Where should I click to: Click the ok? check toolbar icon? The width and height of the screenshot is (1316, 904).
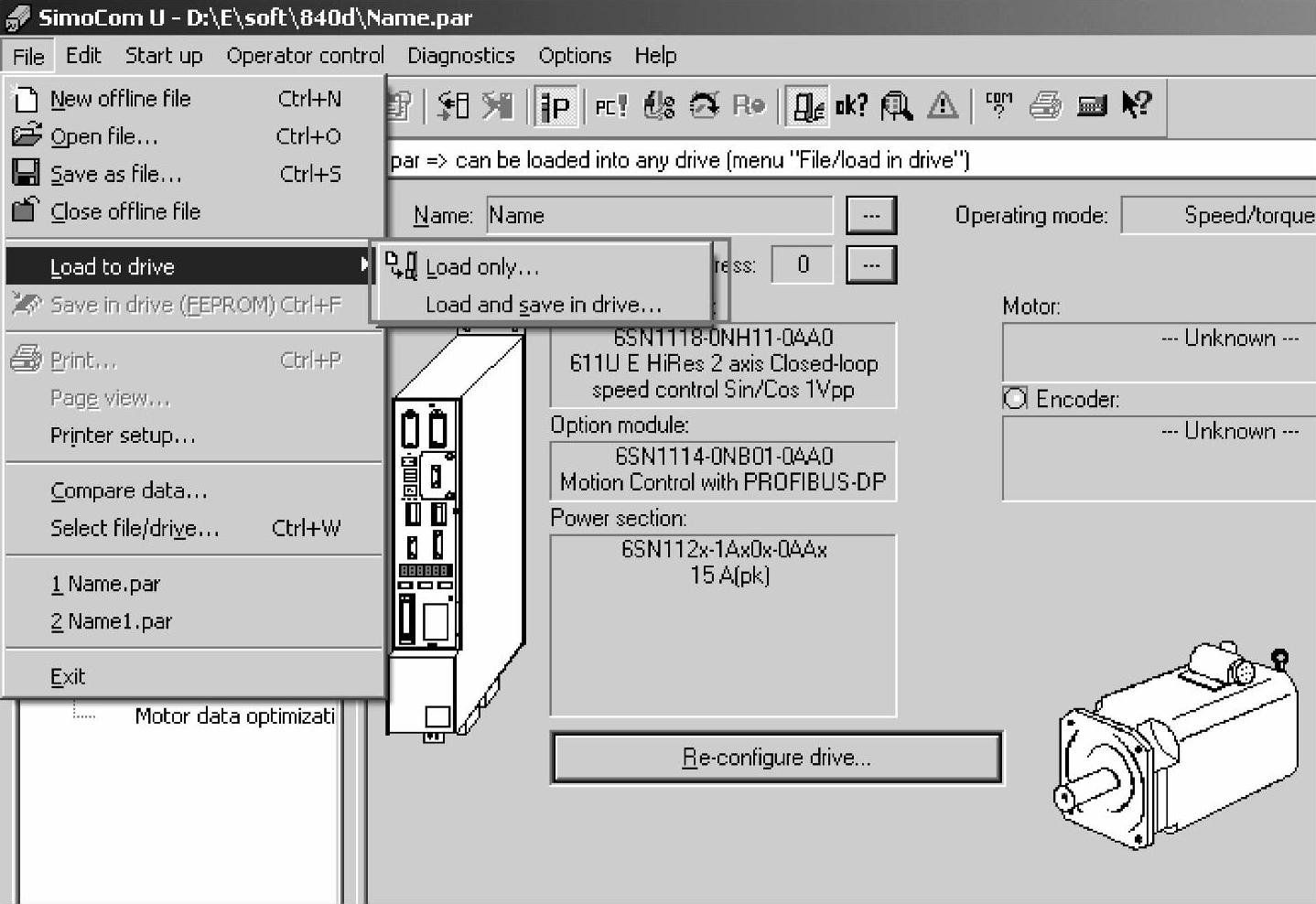tap(851, 106)
